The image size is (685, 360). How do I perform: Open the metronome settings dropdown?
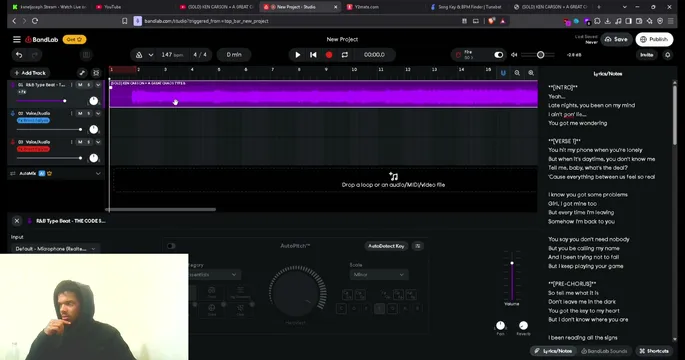click(151, 55)
